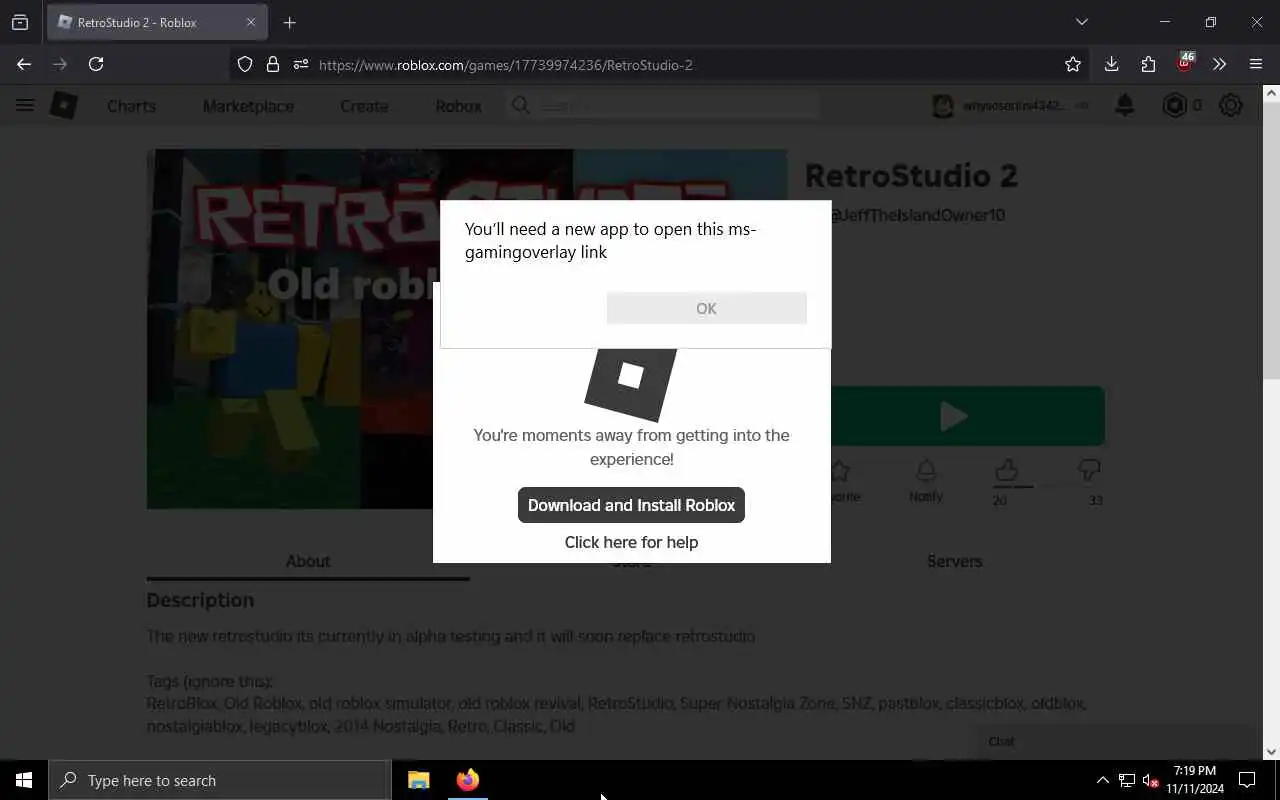The height and width of the screenshot is (800, 1280).
Task: Click the Roblox logo home icon
Action: coord(64,105)
